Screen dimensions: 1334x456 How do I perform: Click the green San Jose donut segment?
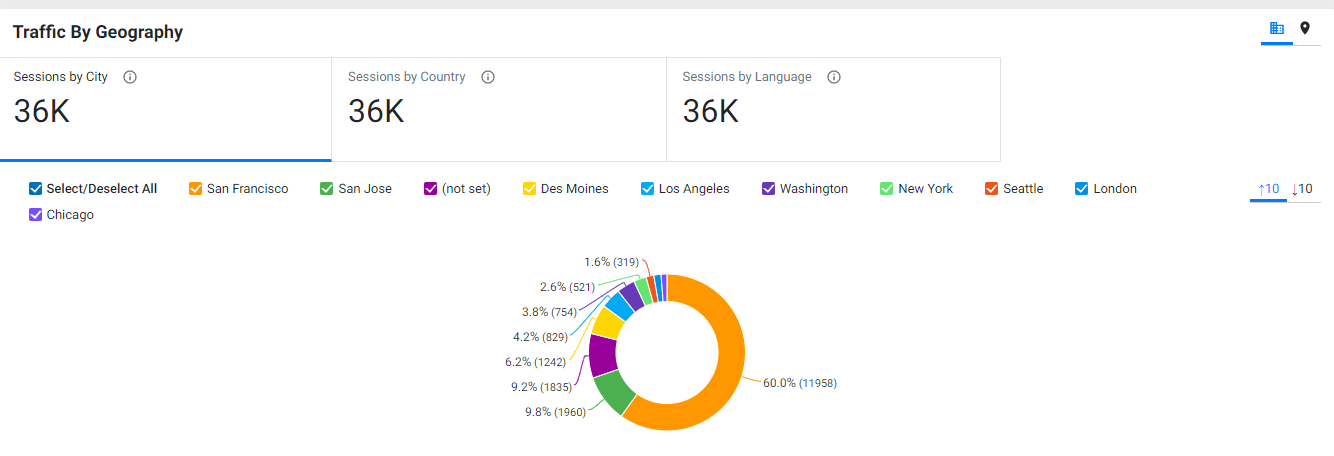[x=614, y=394]
